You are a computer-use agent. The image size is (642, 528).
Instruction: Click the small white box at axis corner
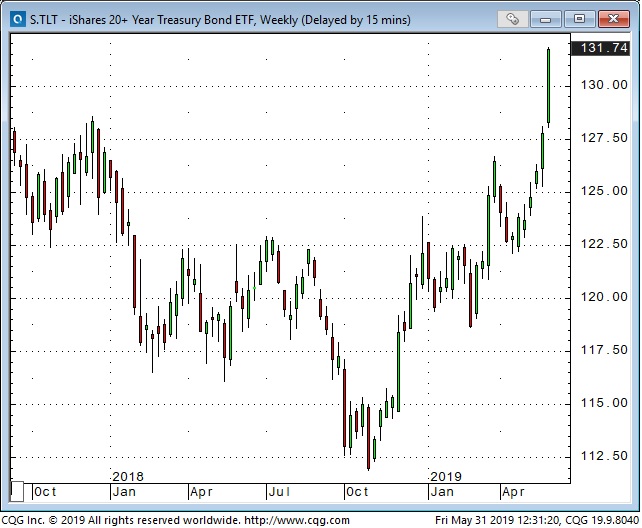[17, 491]
